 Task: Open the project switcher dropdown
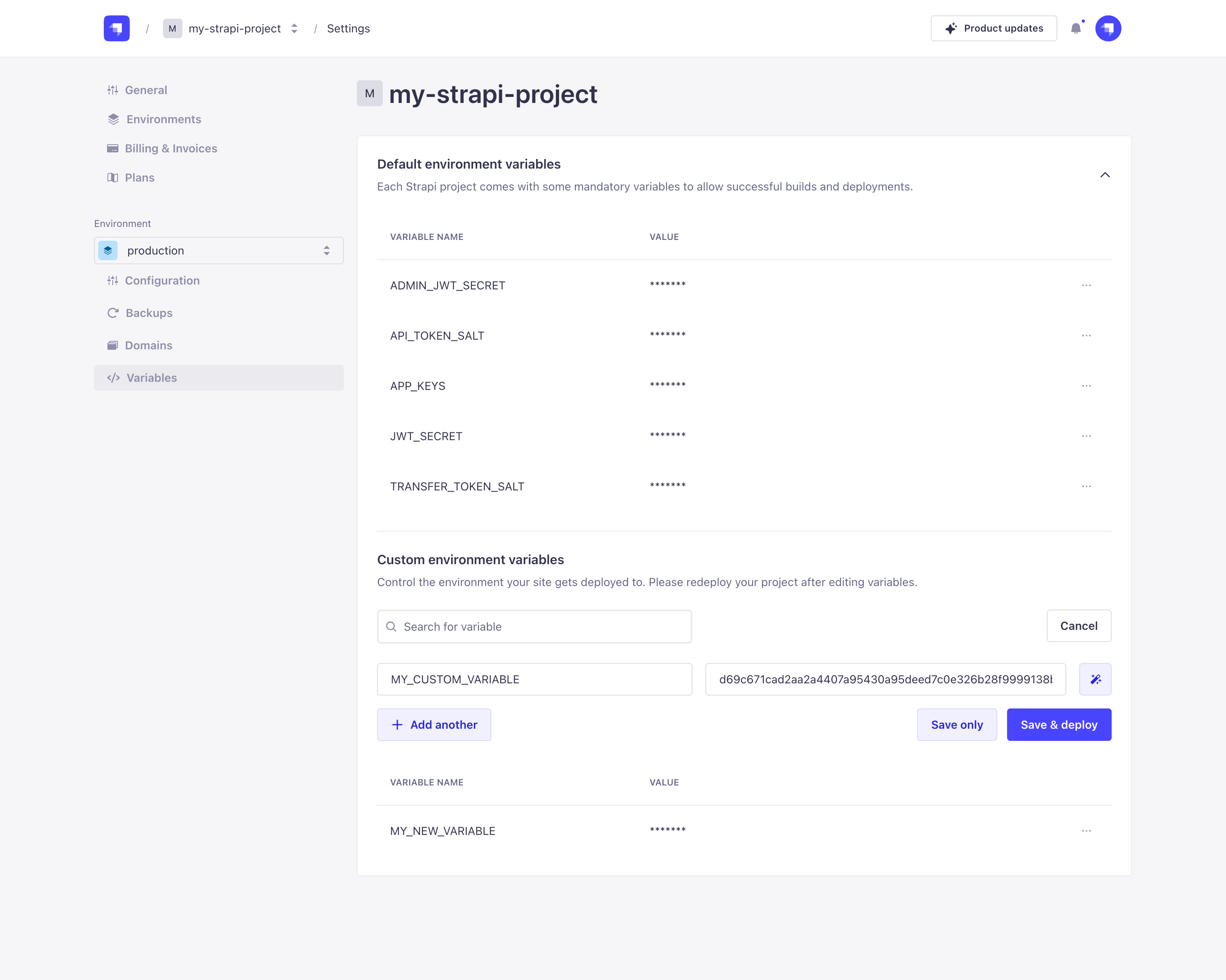click(294, 28)
